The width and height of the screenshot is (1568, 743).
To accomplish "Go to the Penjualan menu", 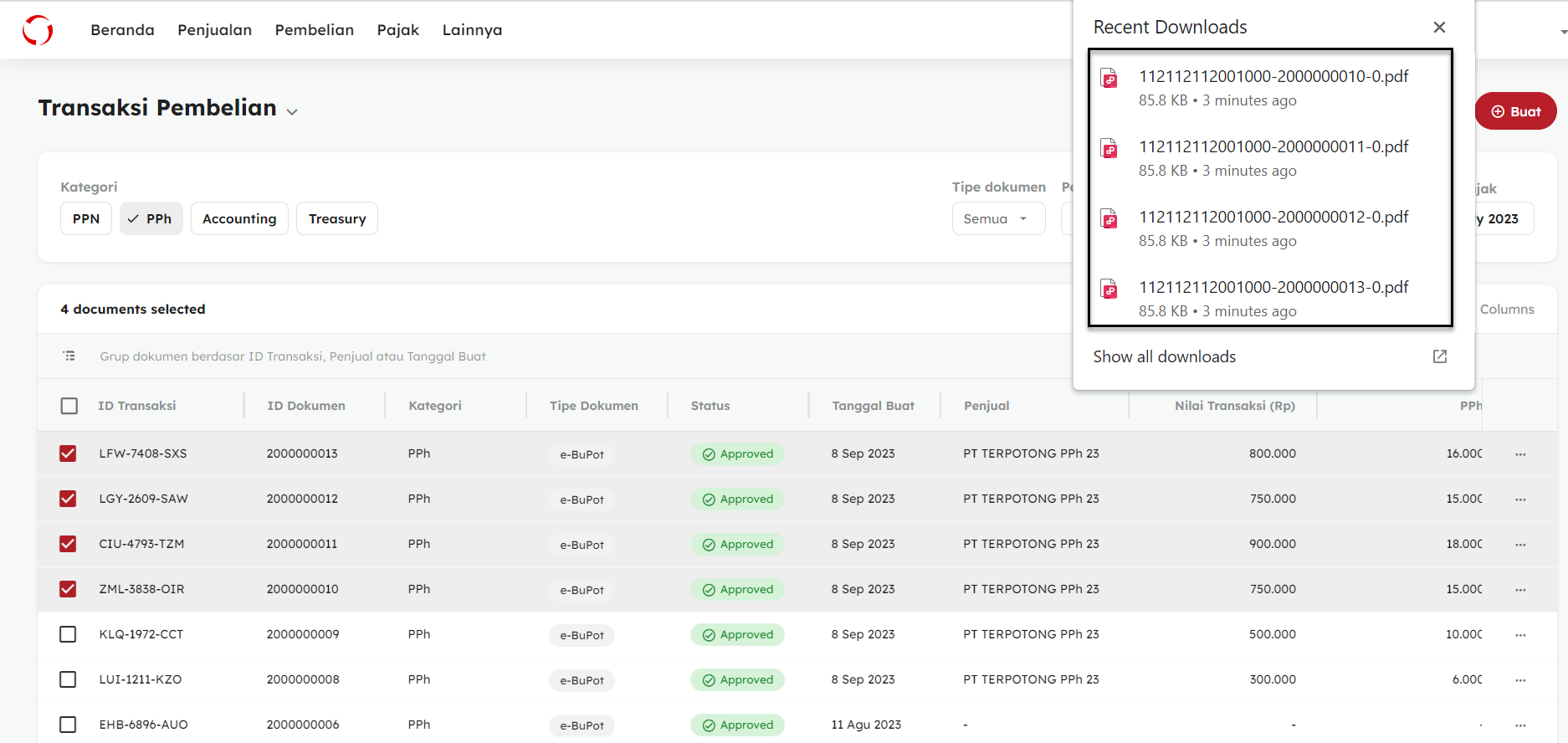I will point(214,30).
